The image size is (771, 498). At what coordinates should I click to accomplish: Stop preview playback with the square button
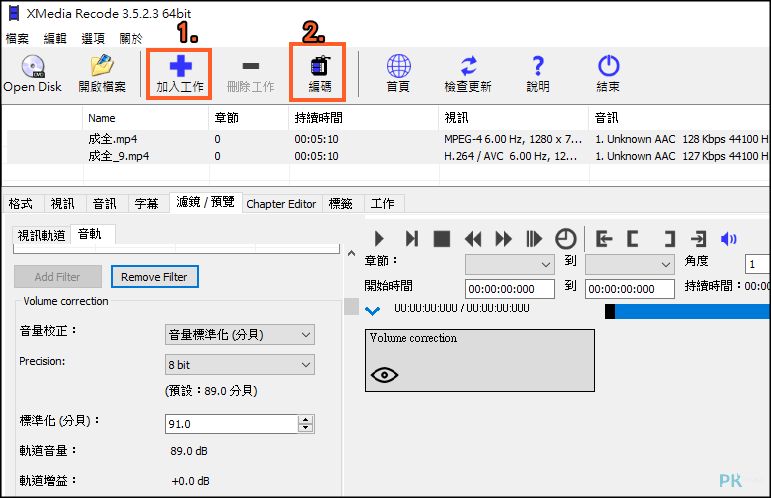click(x=442, y=239)
